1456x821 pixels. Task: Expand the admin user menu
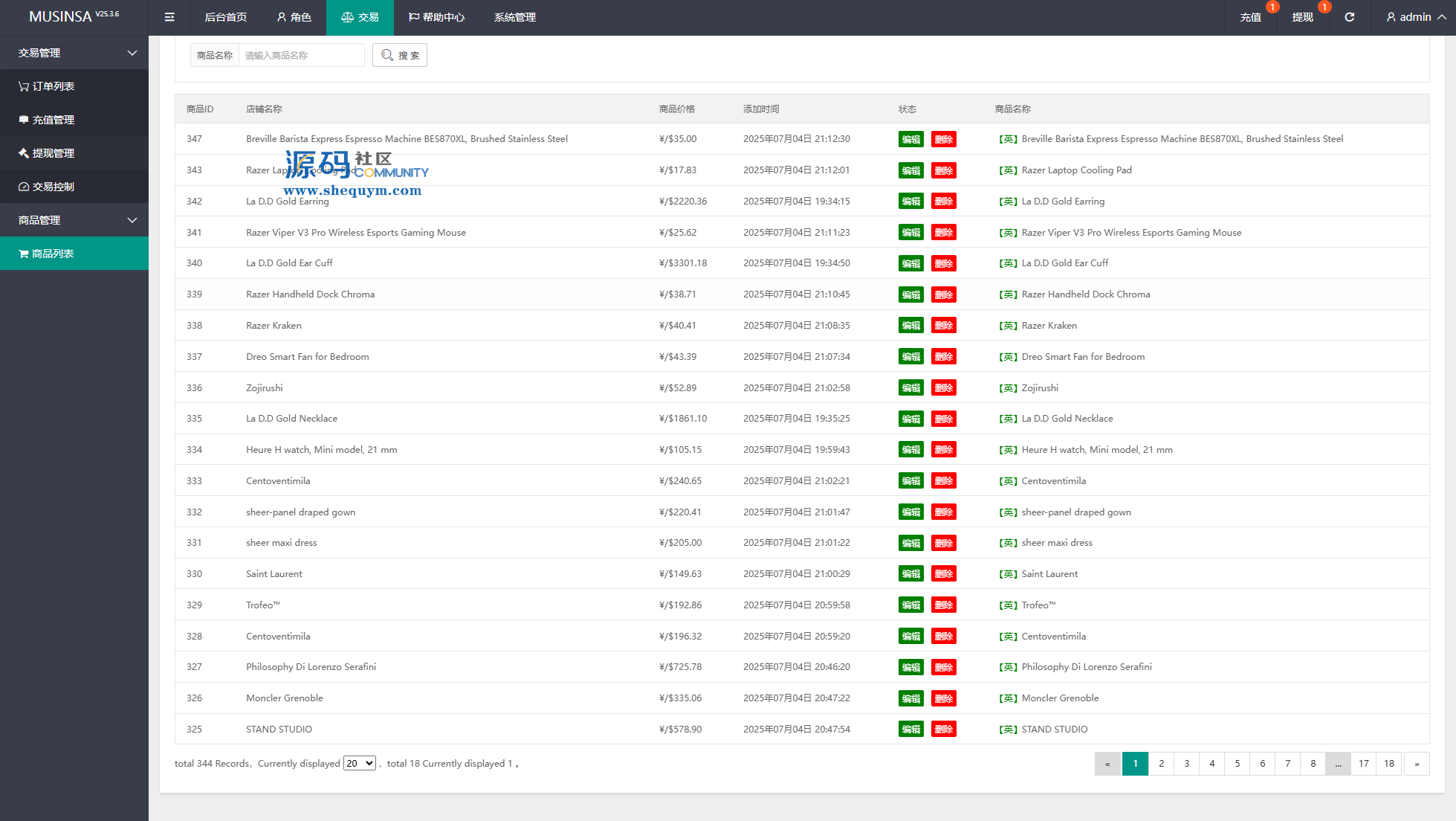coord(1415,17)
